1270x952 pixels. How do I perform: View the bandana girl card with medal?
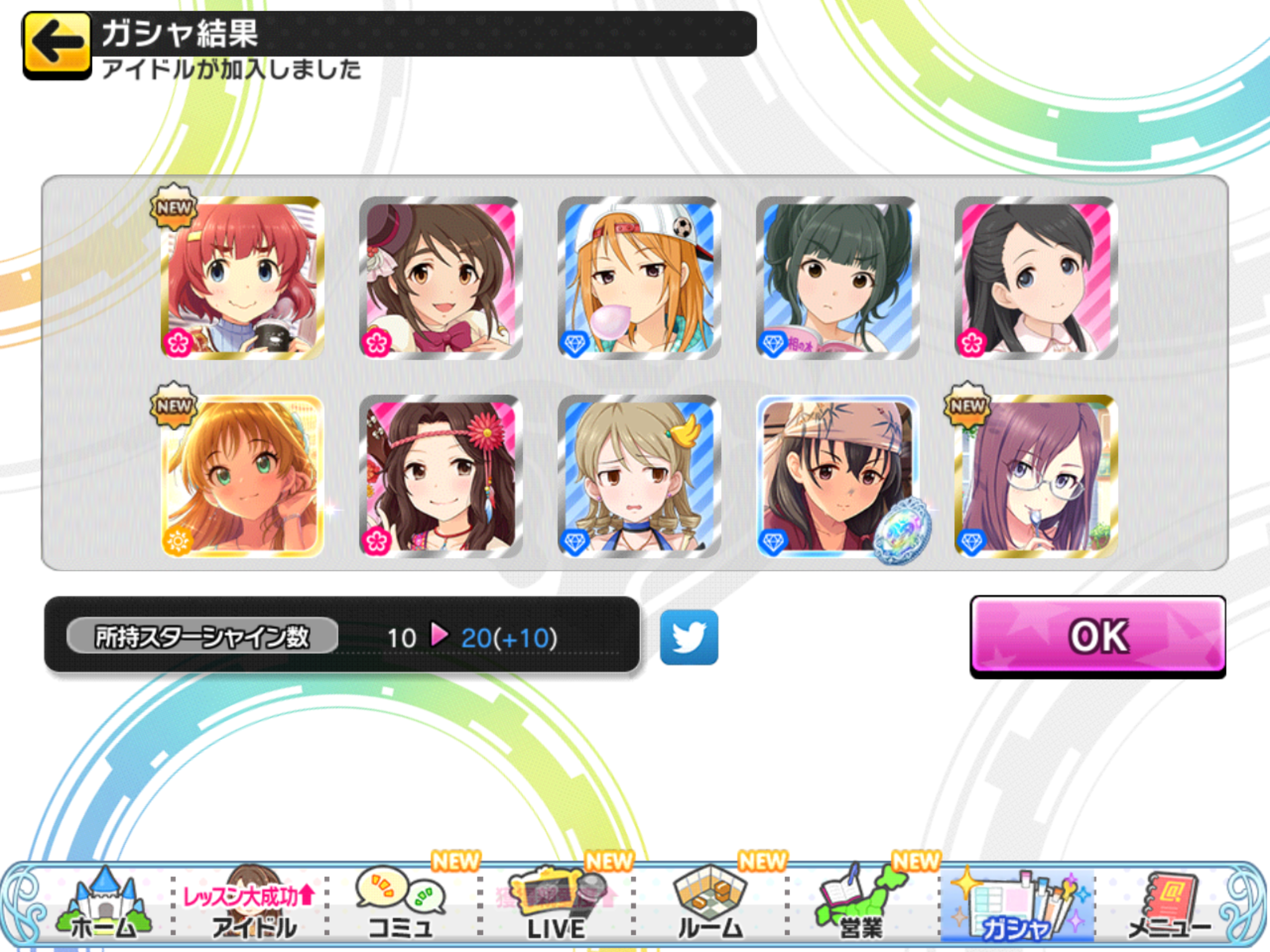[x=837, y=476]
